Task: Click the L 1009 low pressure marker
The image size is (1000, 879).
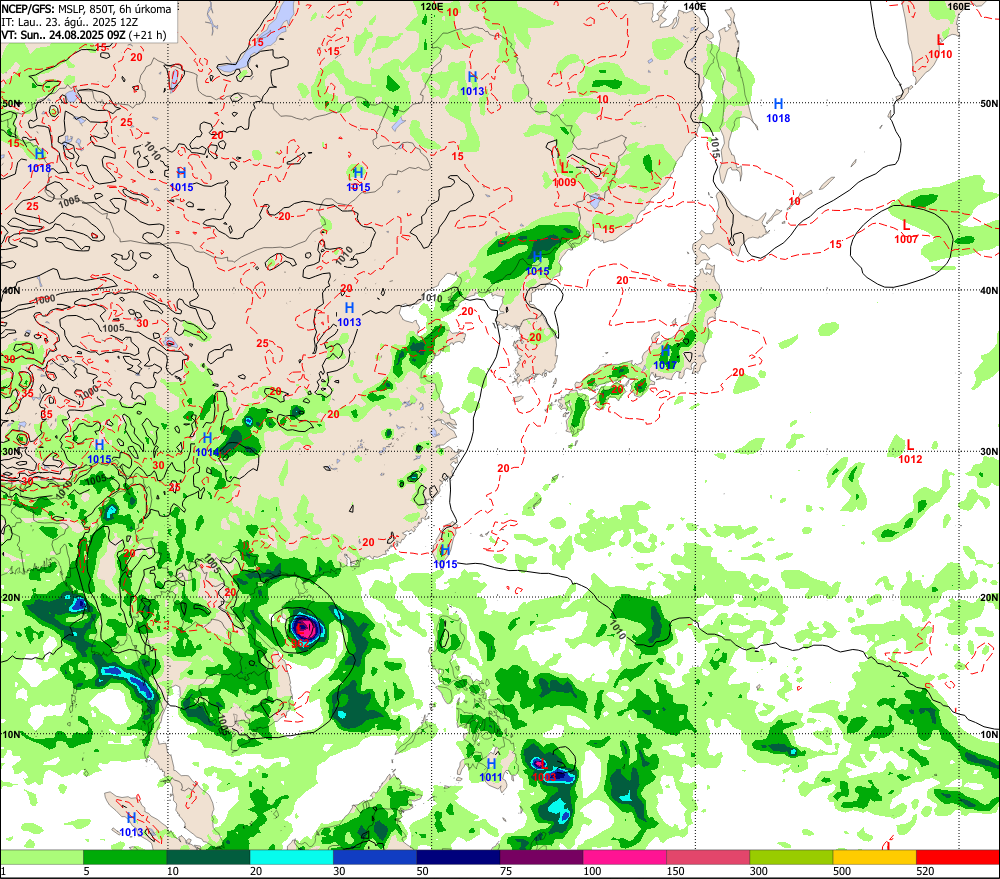Action: pyautogui.click(x=564, y=175)
